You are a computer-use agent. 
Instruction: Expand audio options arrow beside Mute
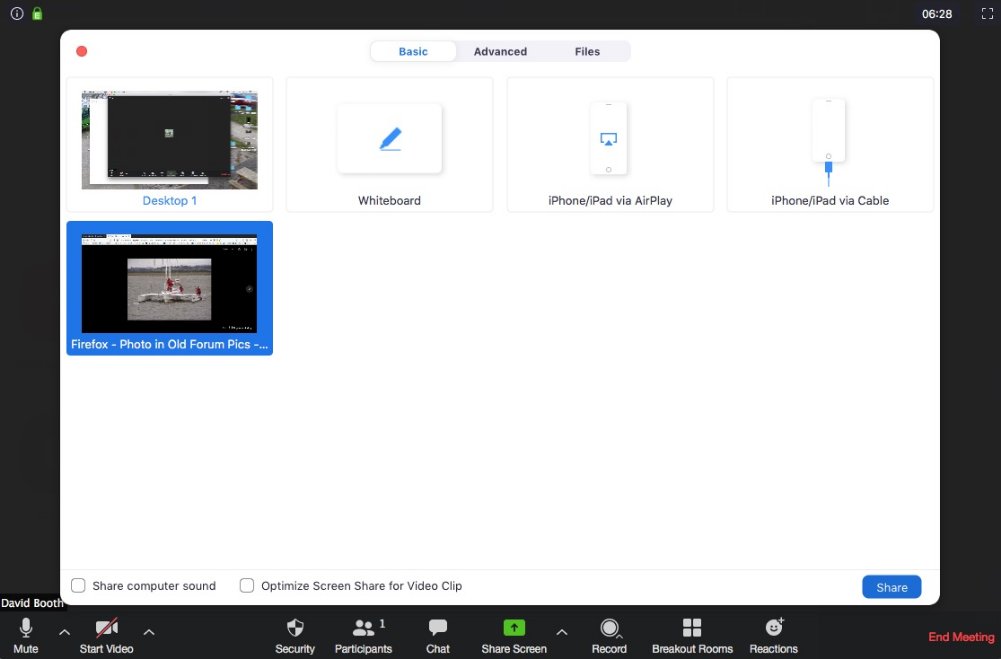[x=64, y=632]
